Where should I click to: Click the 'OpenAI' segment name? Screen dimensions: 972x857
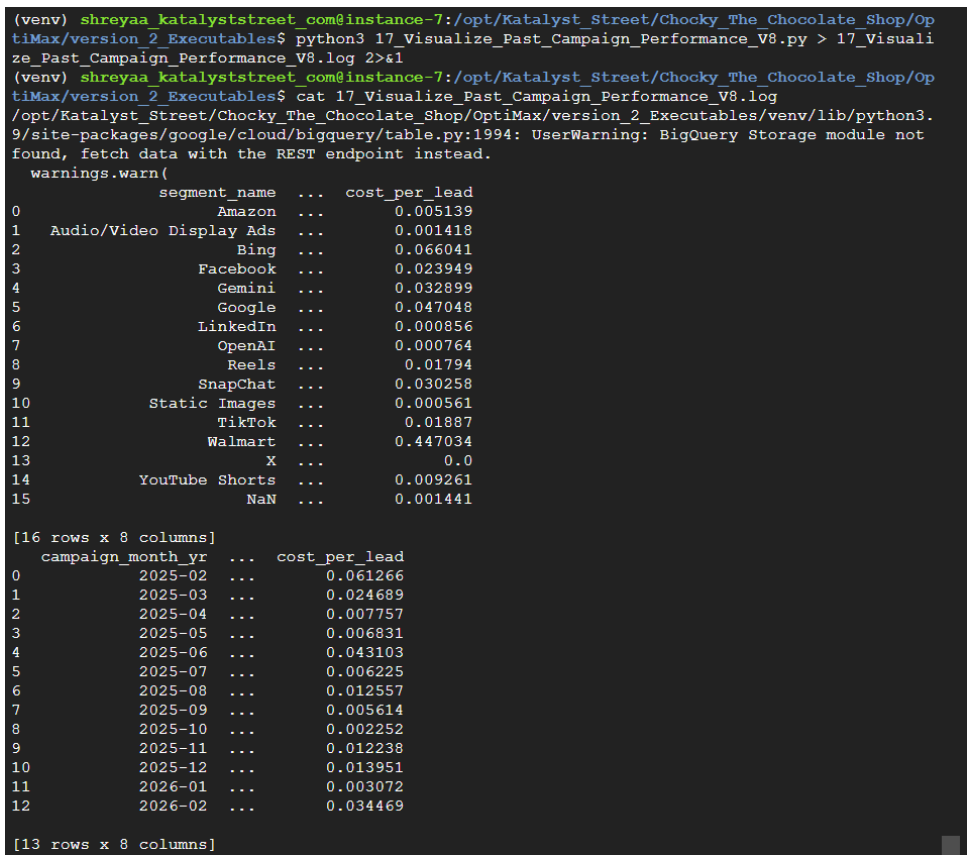pos(246,346)
